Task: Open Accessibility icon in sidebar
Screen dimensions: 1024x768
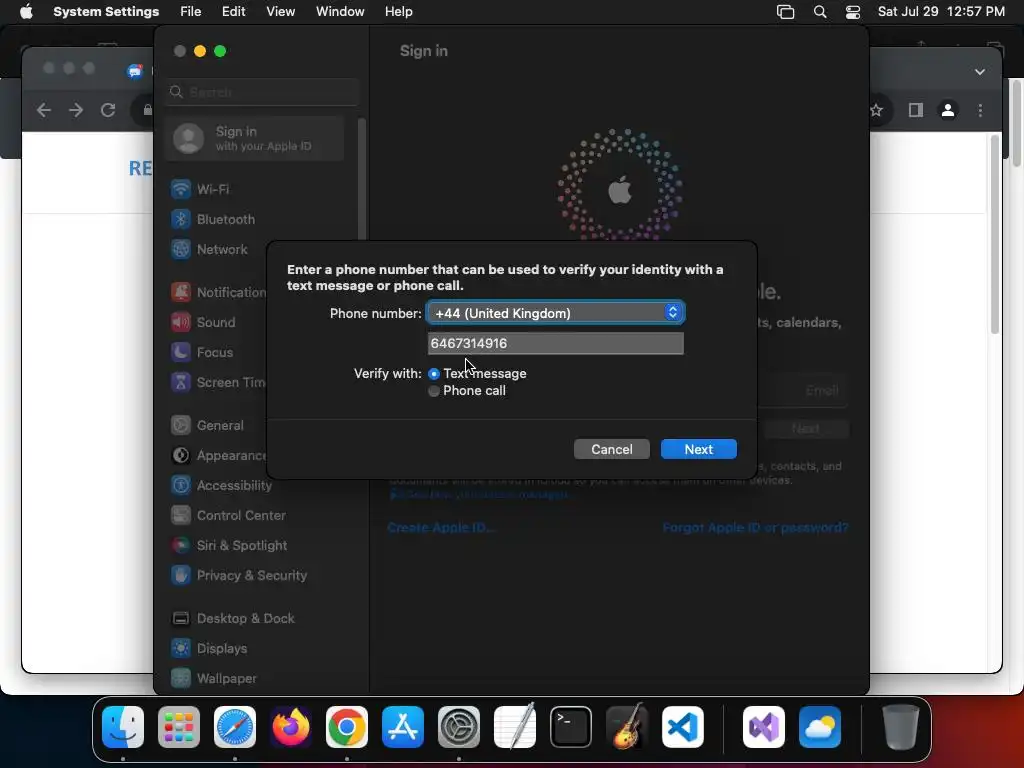Action: pyautogui.click(x=181, y=485)
